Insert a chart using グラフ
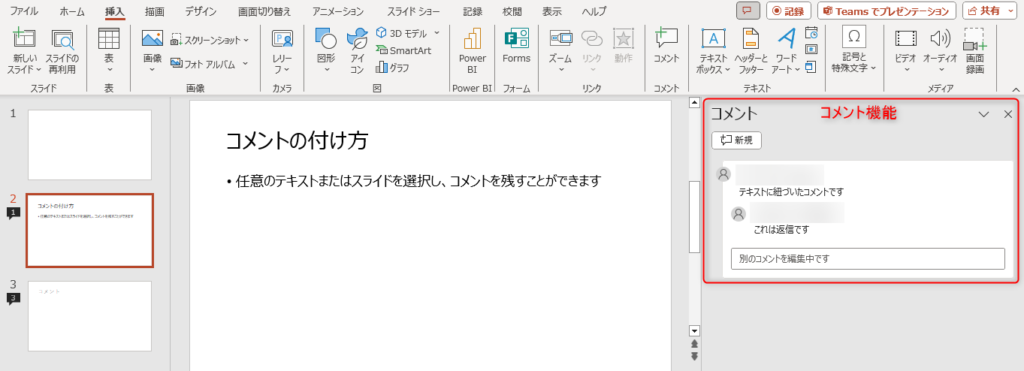 [392, 67]
